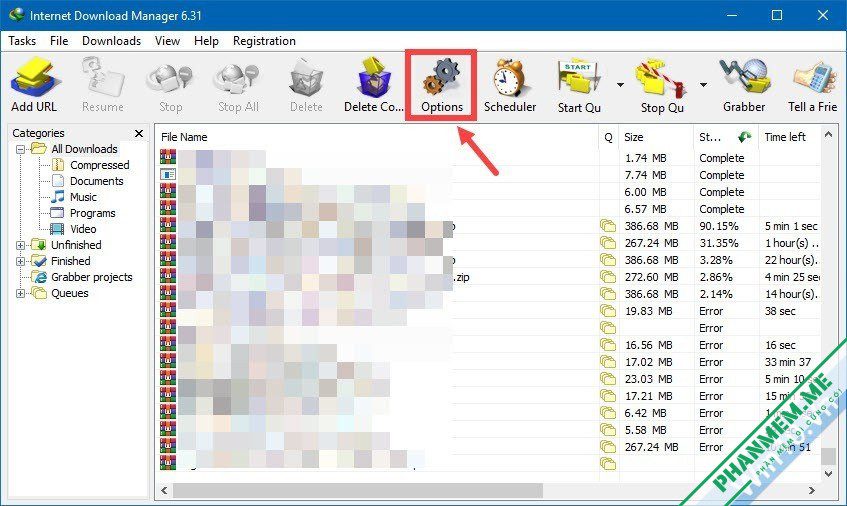Open the Help menu
The width and height of the screenshot is (847, 506).
206,41
